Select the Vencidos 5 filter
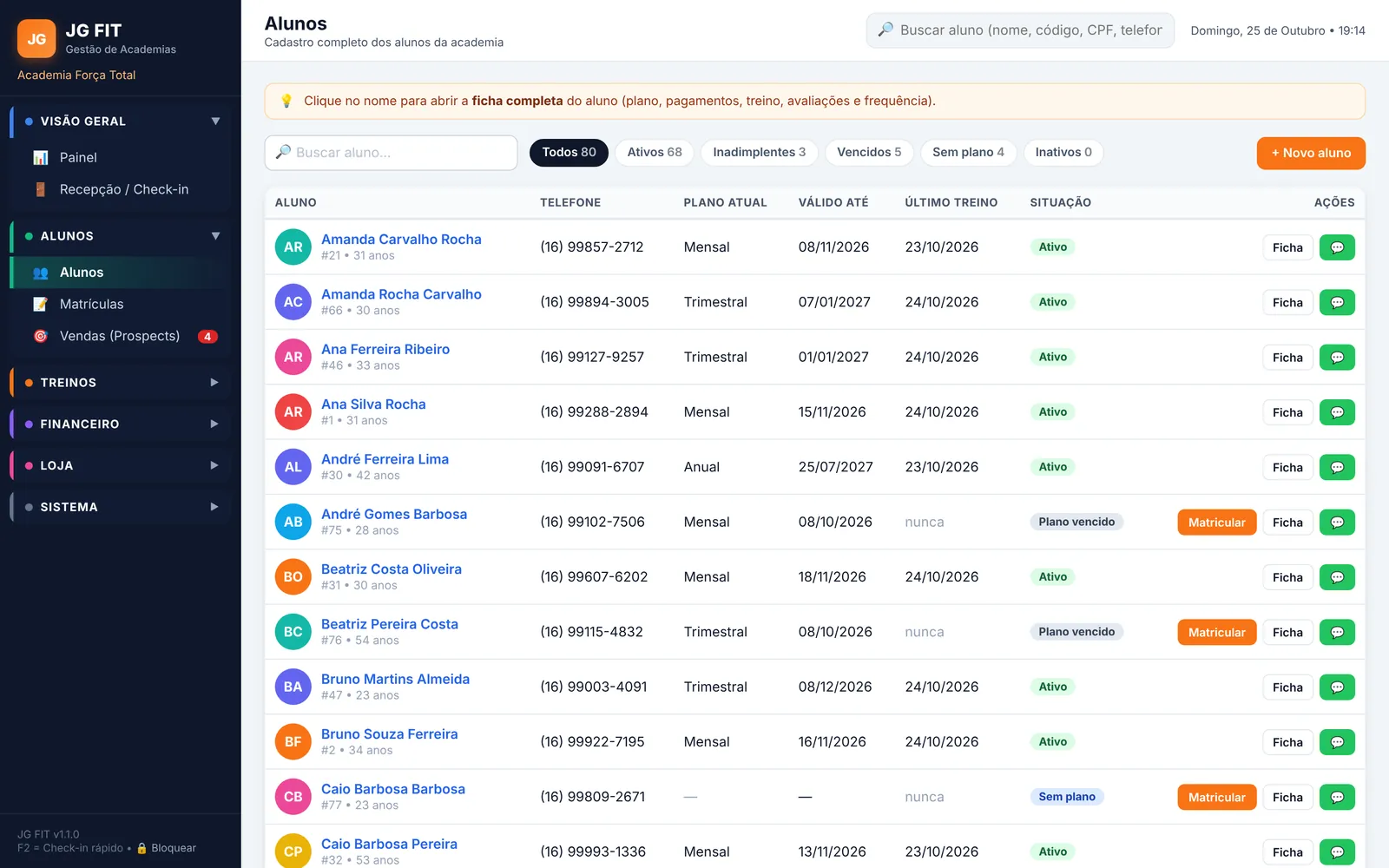 (869, 152)
